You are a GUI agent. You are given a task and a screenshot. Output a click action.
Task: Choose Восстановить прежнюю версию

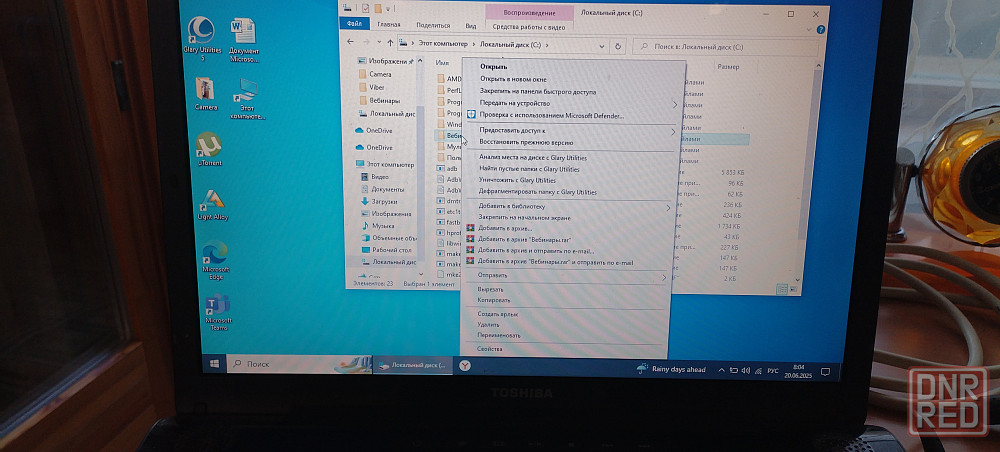pyautogui.click(x=526, y=142)
